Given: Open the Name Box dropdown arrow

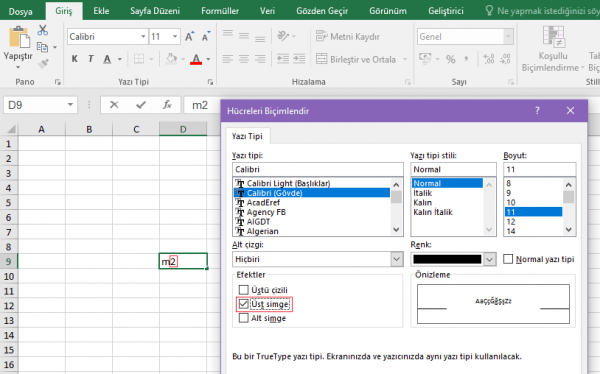Looking at the screenshot, I should point(70,105).
